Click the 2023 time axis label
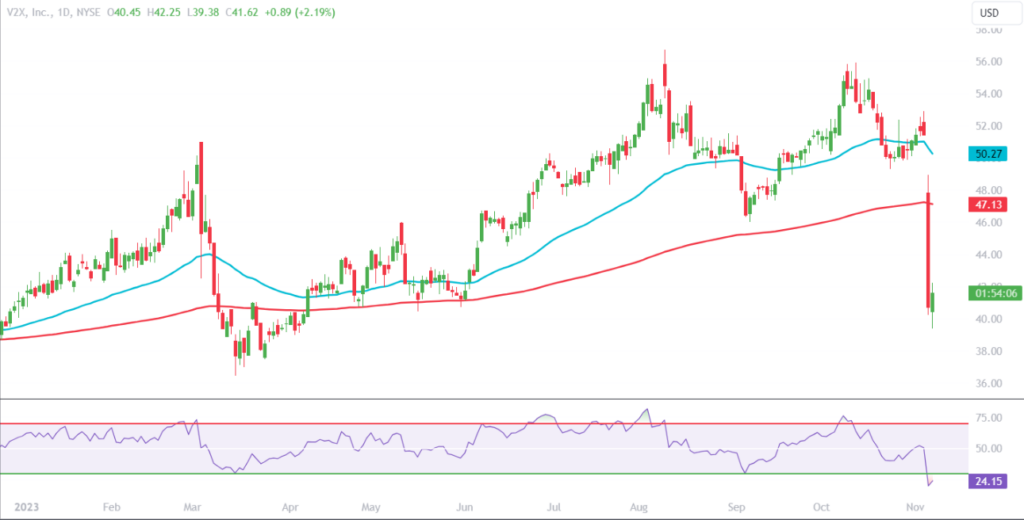 tap(26, 507)
